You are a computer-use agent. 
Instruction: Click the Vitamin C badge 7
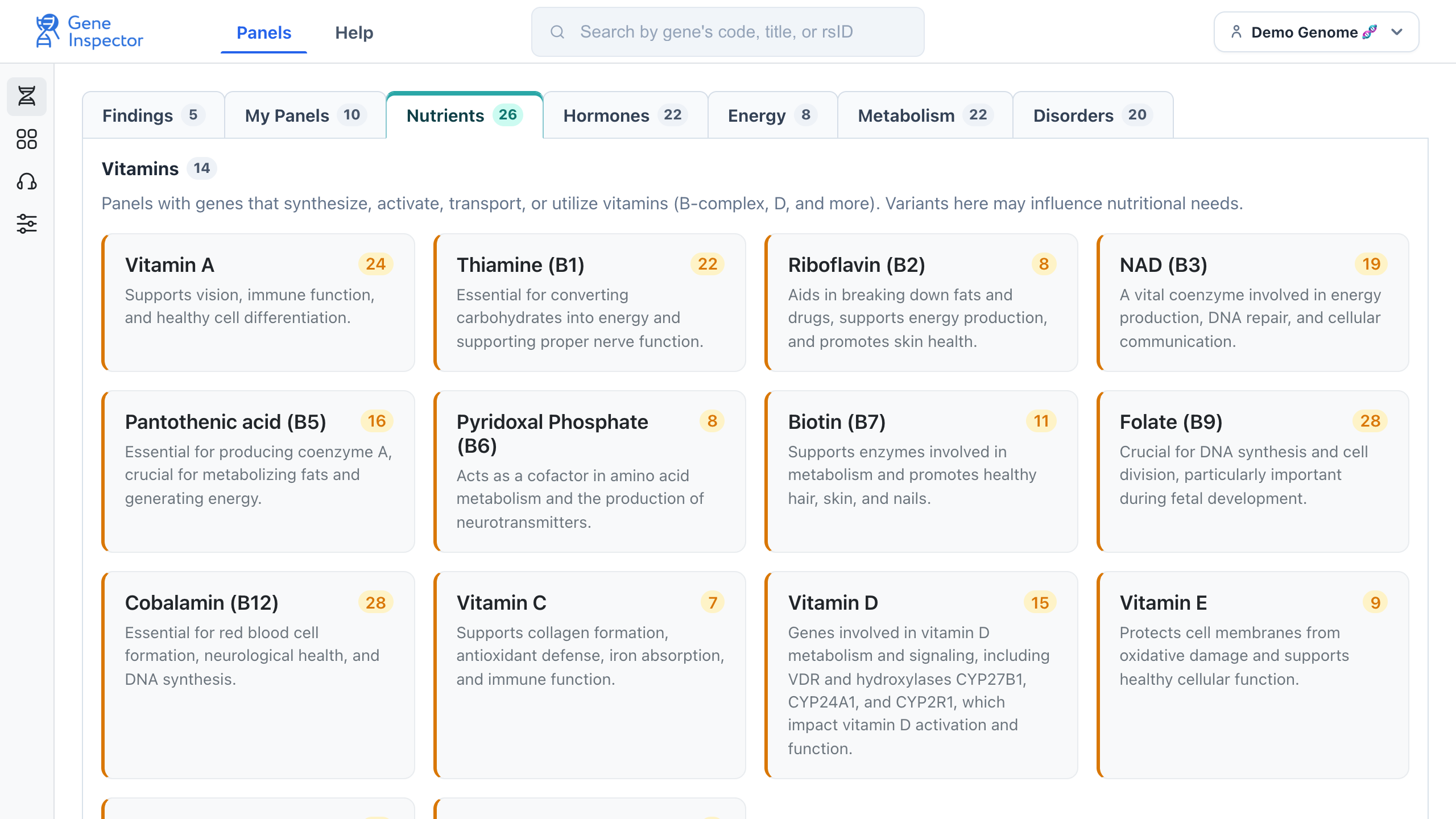pyautogui.click(x=713, y=602)
